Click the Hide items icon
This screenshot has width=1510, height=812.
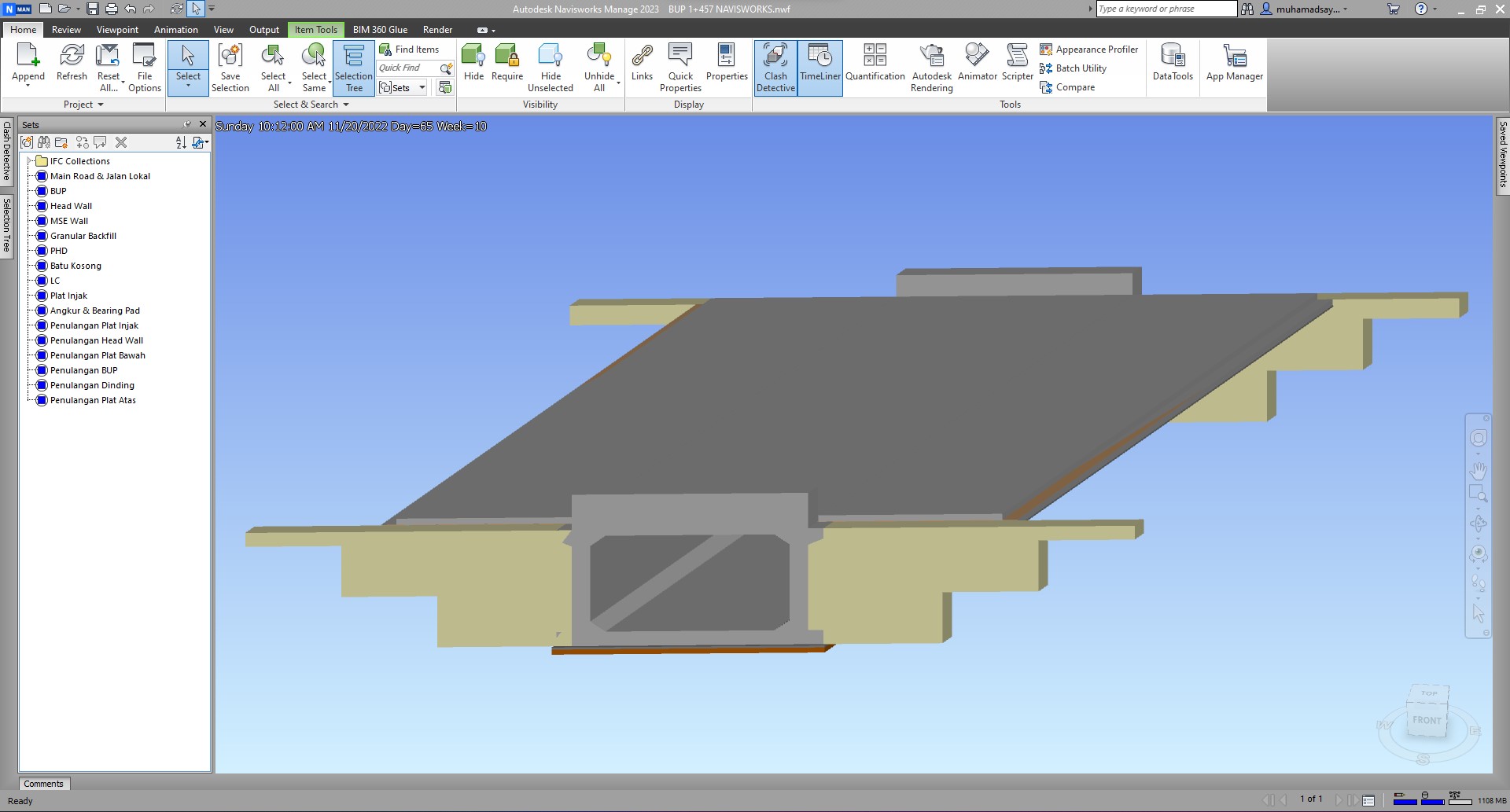point(473,55)
